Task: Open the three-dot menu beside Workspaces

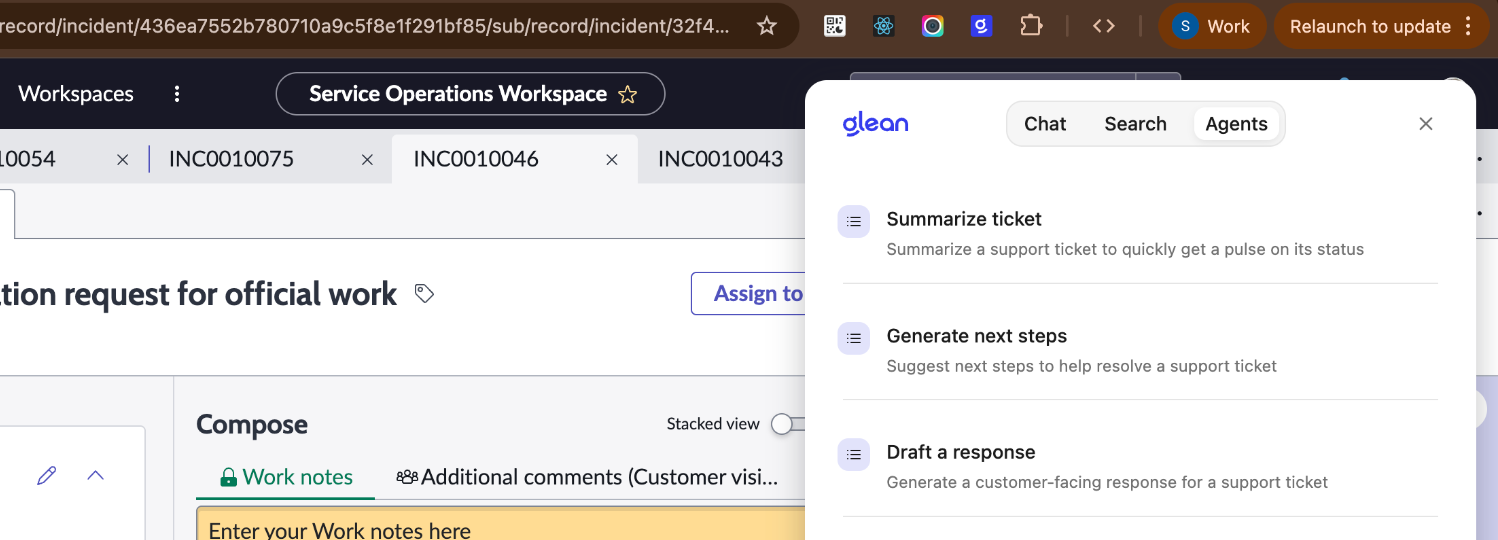Action: pyautogui.click(x=177, y=94)
